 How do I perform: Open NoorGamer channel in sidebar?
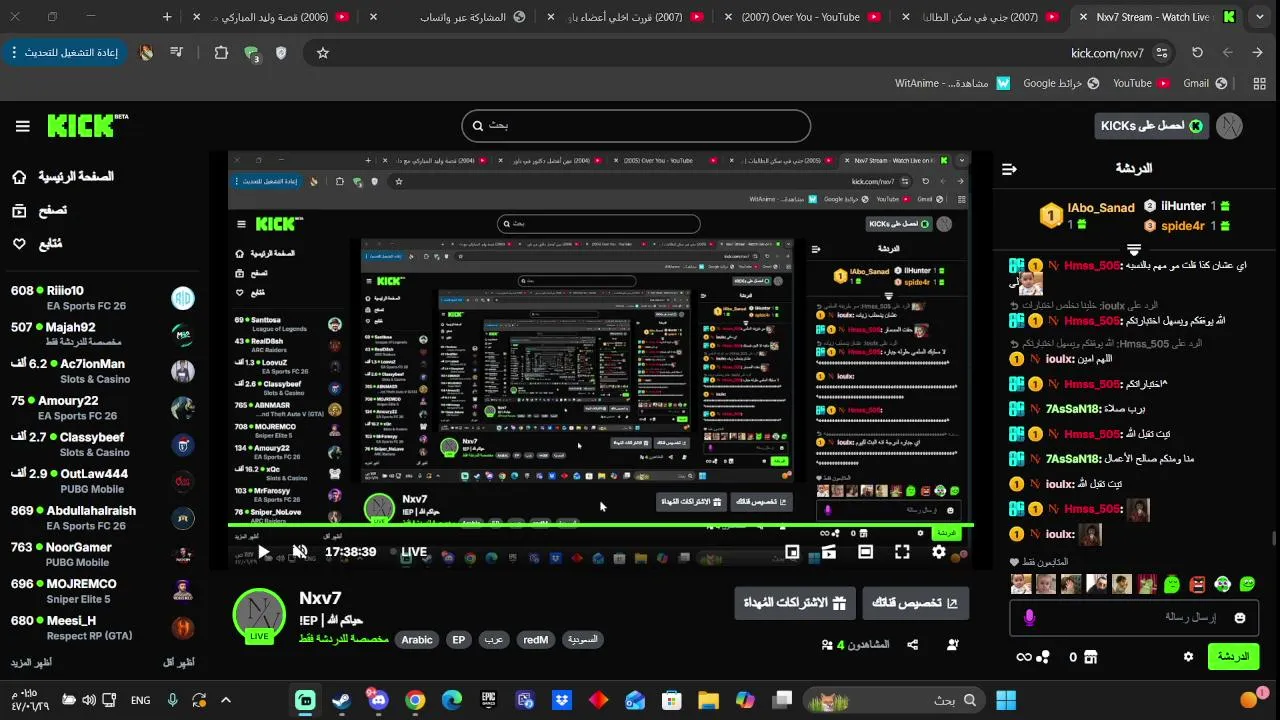click(102, 554)
